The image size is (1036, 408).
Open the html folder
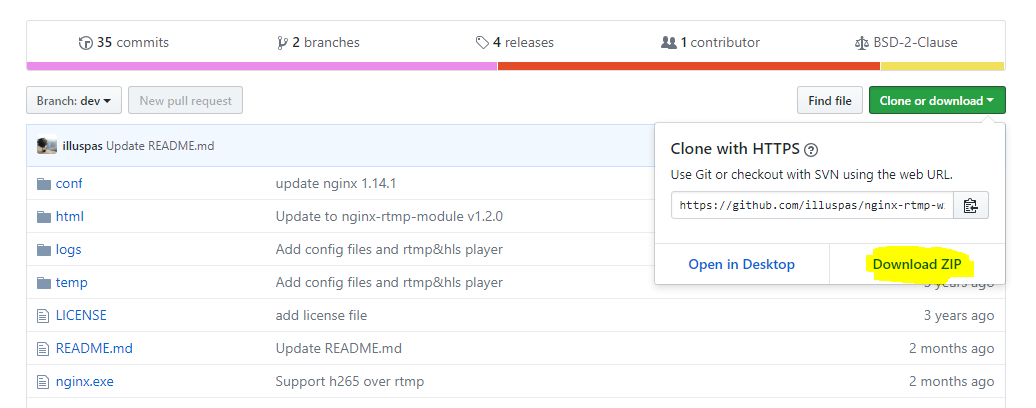[x=69, y=217]
